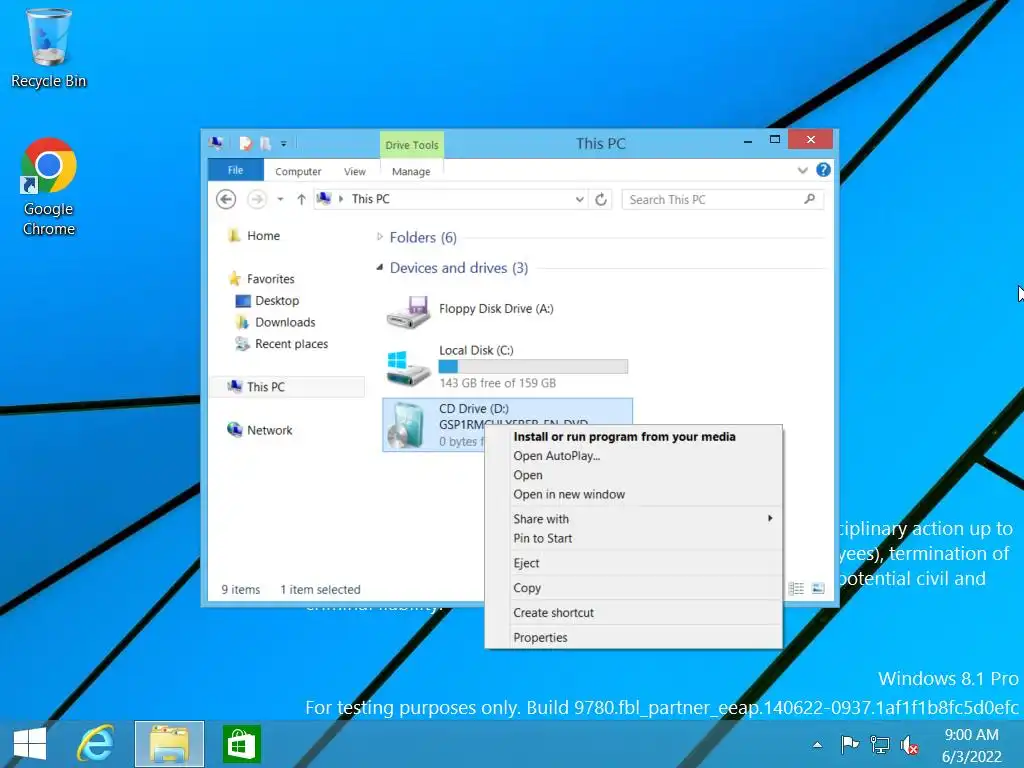The width and height of the screenshot is (1024, 768).
Task: Click the Up one level arrow
Action: coord(301,199)
